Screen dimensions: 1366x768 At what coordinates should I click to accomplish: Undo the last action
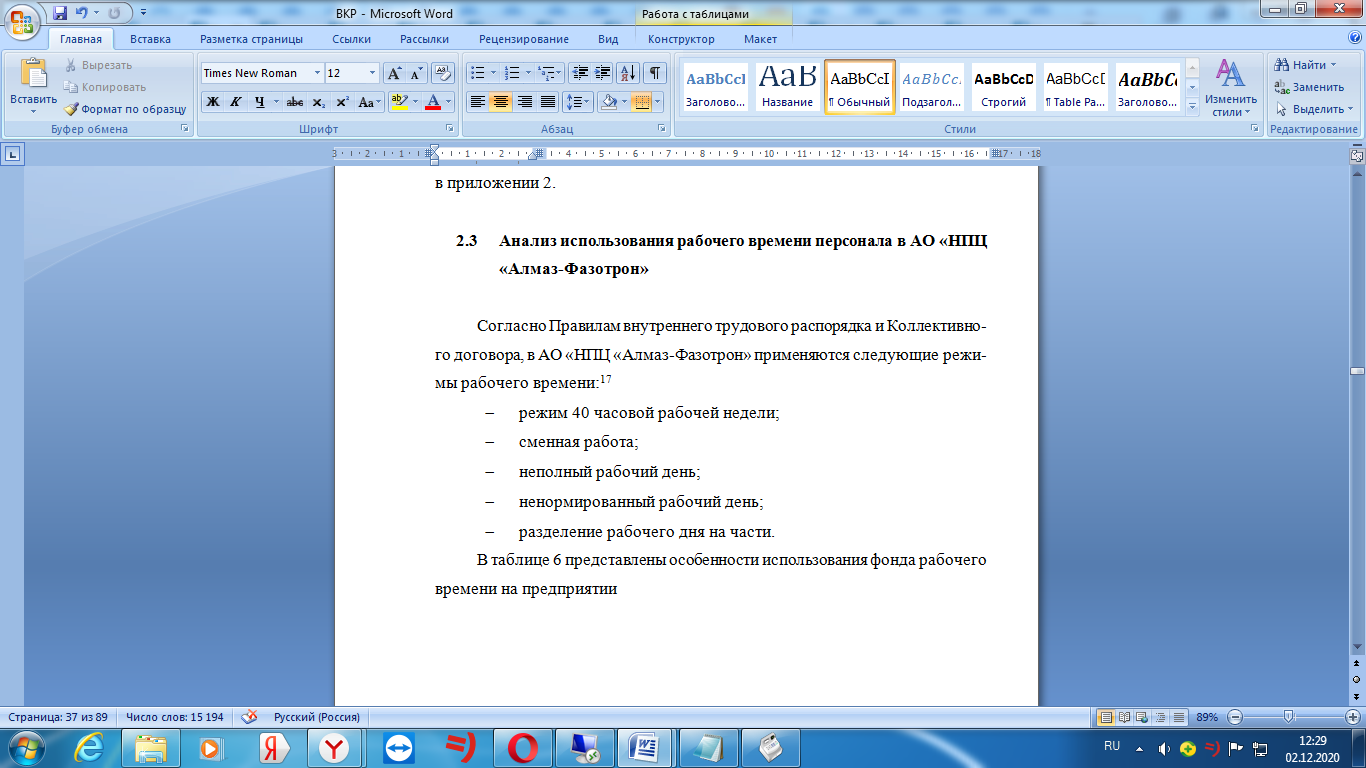coord(81,13)
